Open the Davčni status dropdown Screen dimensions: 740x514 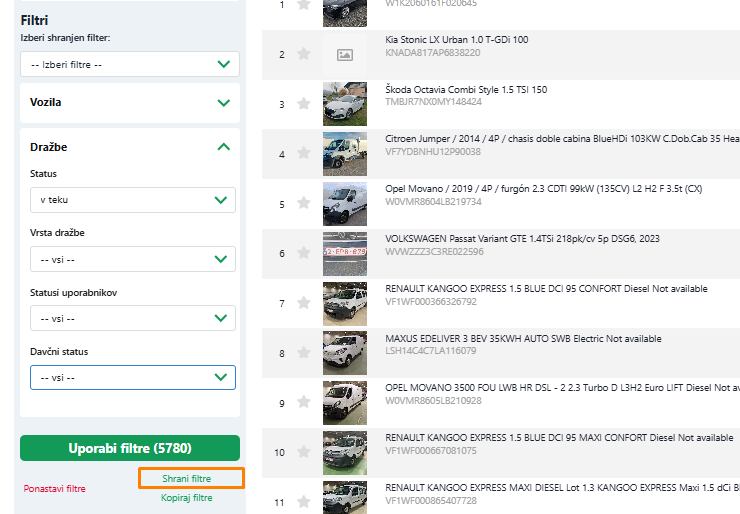133,377
